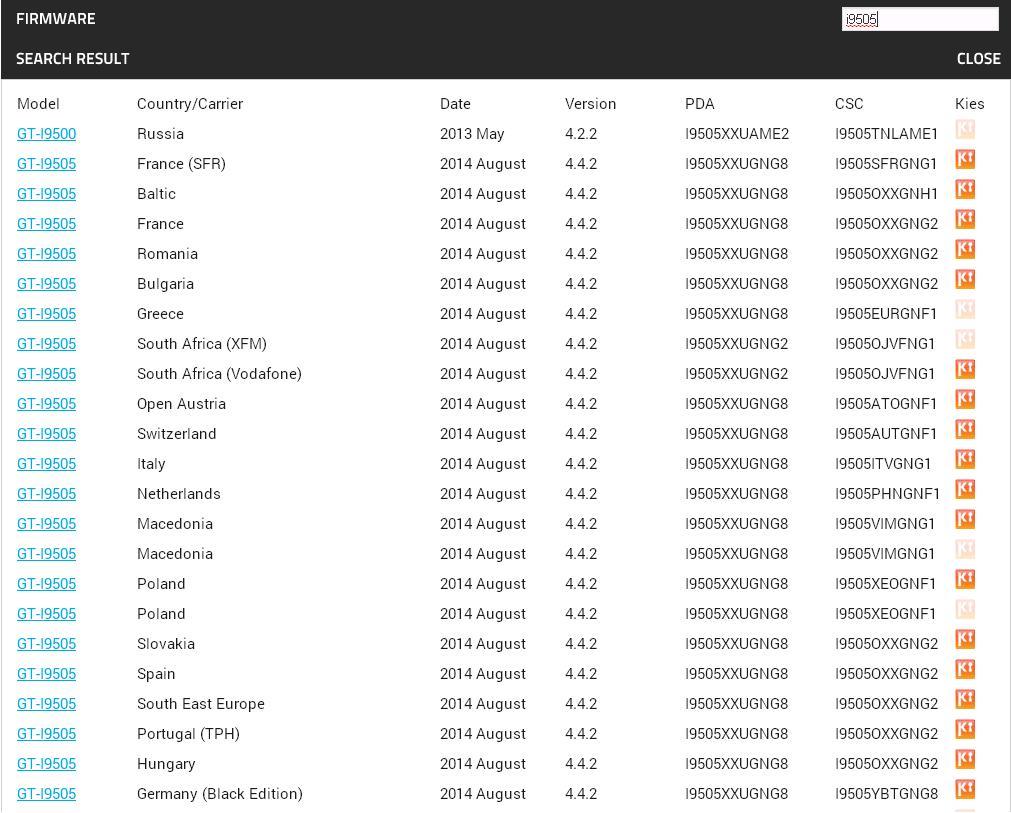
Task: Click the Kies icon in the Switzerland row
Action: point(965,429)
